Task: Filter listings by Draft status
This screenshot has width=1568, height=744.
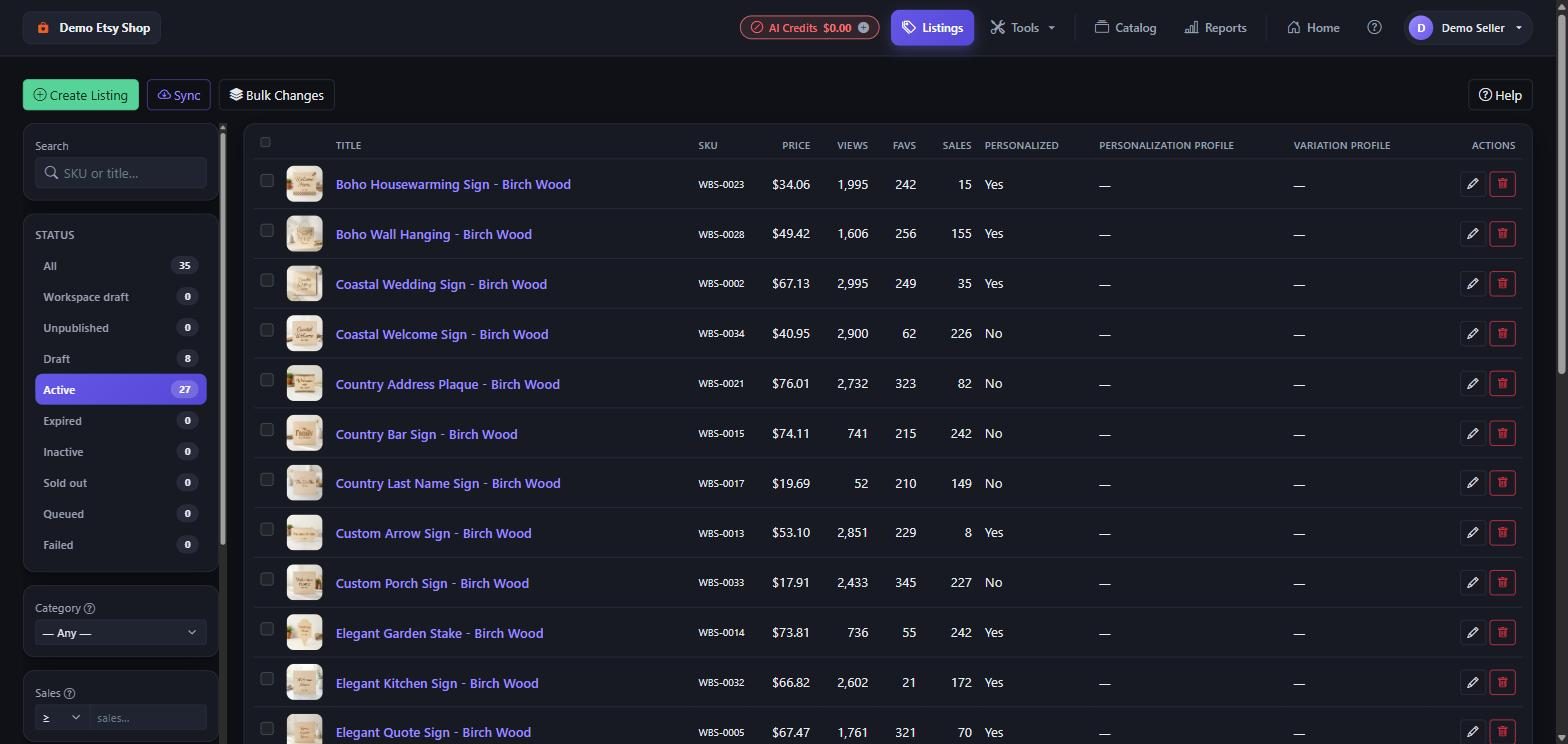Action: tap(120, 359)
